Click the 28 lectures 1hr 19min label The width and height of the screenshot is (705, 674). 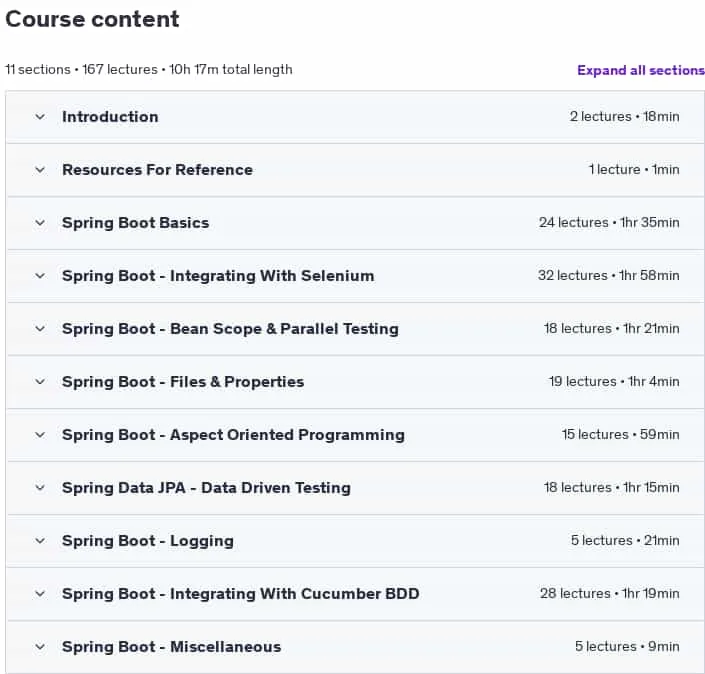(610, 594)
